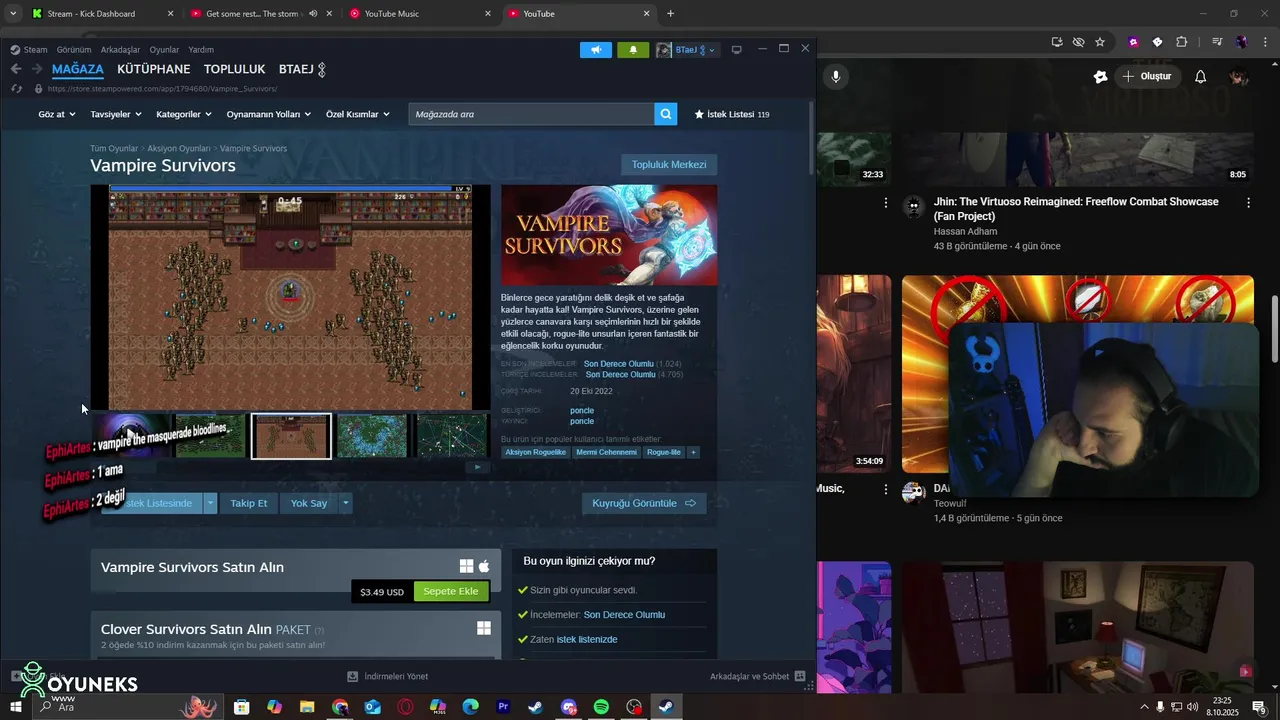Image resolution: width=1280 pixels, height=720 pixels.
Task: Open Steam notifications bell
Action: tap(633, 50)
